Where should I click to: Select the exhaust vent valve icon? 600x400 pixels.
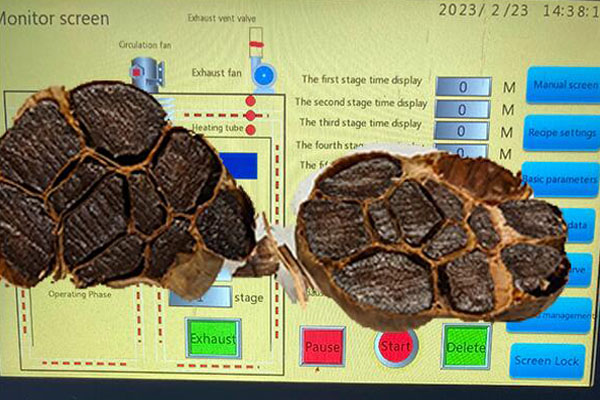256,42
